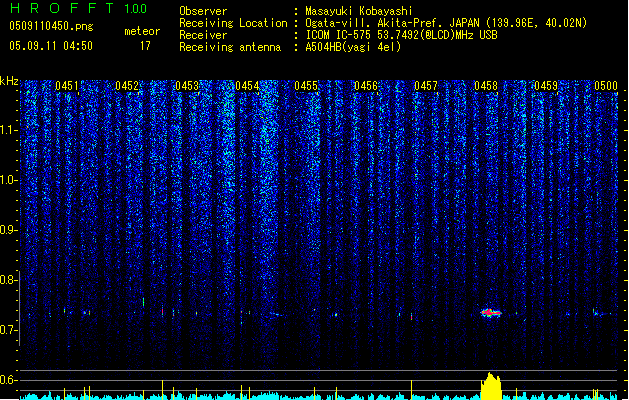The width and height of the screenshot is (629, 400).
Task: Click the 'Receiving antenna' field label
Action: click(230, 47)
